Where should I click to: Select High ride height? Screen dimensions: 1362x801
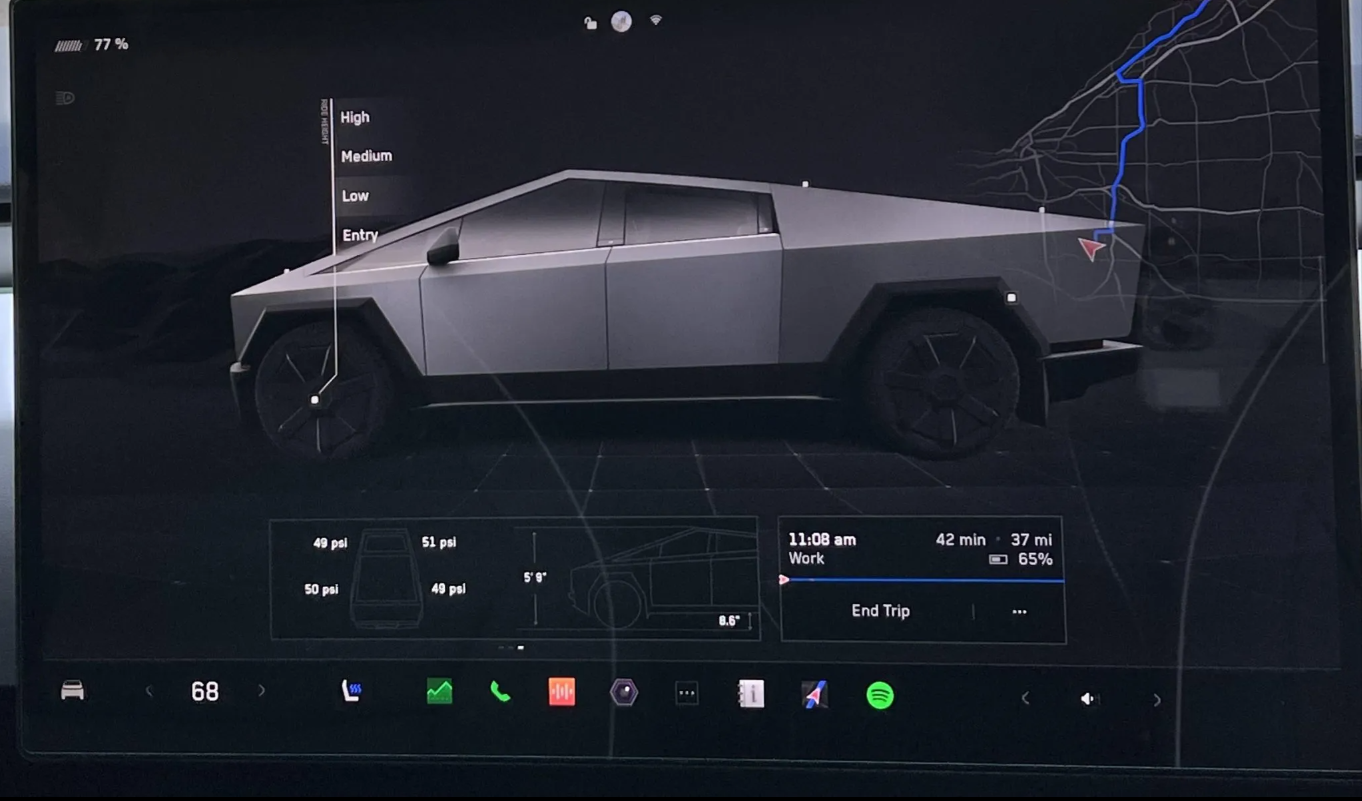click(355, 117)
